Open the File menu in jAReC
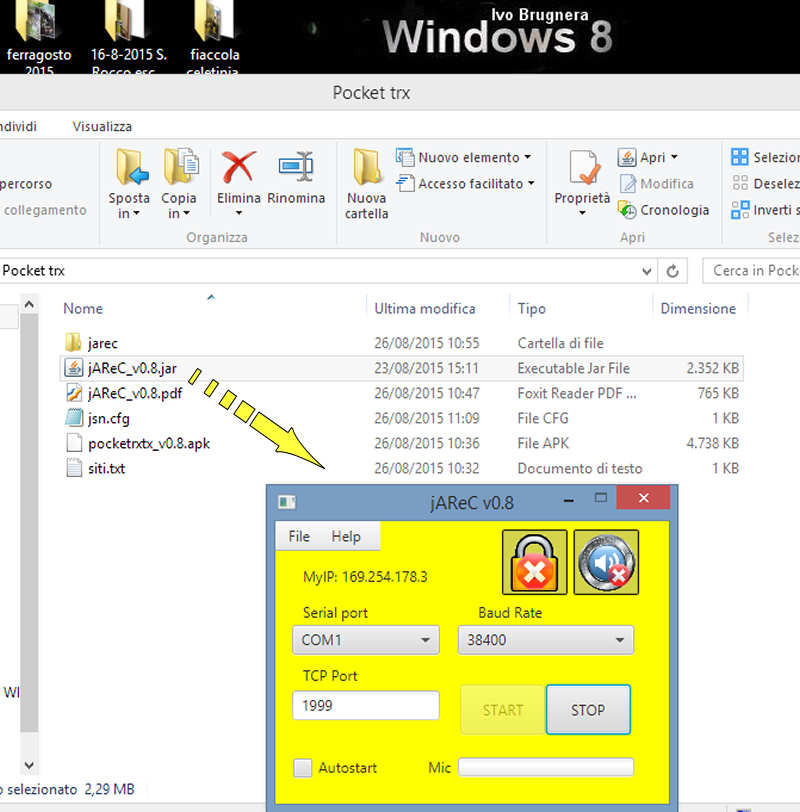The width and height of the screenshot is (800, 812). click(299, 536)
